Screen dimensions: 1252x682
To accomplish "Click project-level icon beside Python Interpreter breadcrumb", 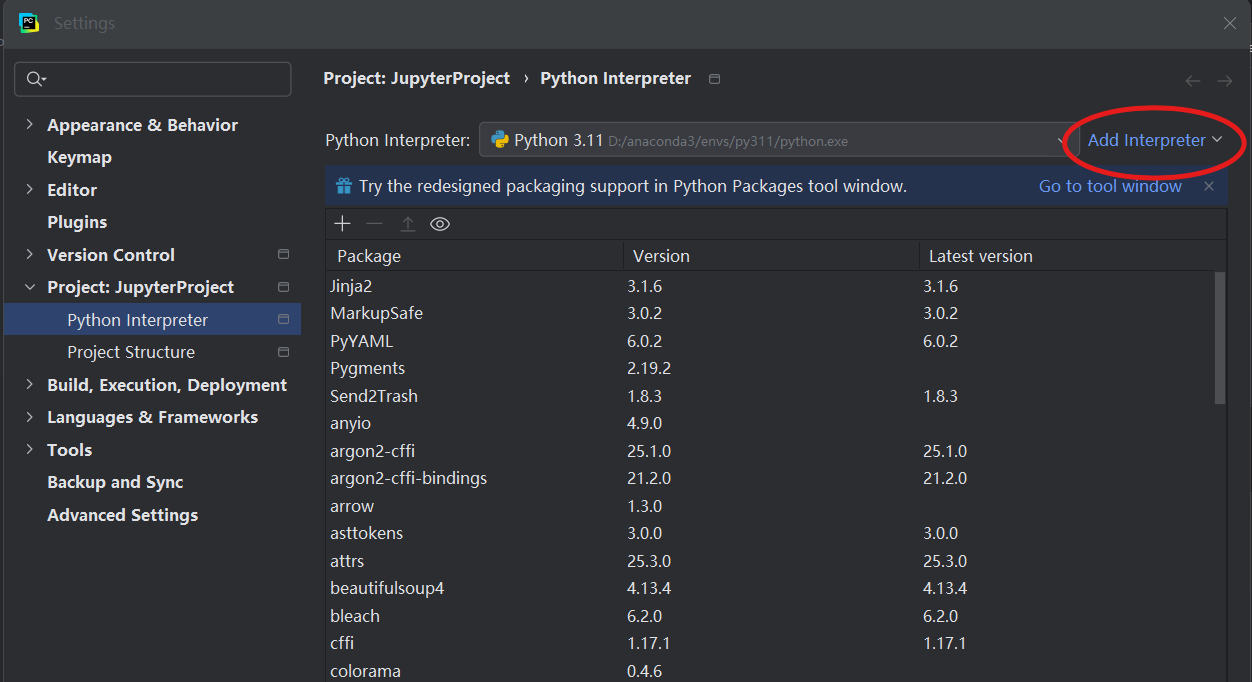I will click(714, 79).
